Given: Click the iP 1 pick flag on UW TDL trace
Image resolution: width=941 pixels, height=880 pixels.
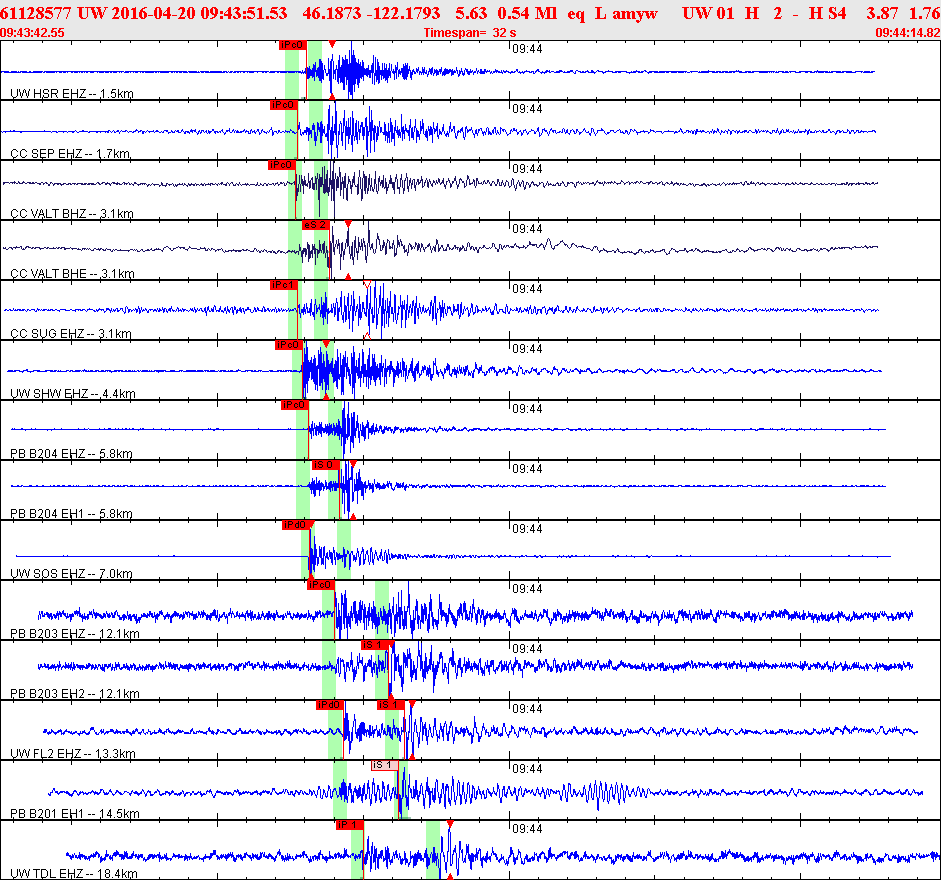Looking at the screenshot, I should click(349, 825).
